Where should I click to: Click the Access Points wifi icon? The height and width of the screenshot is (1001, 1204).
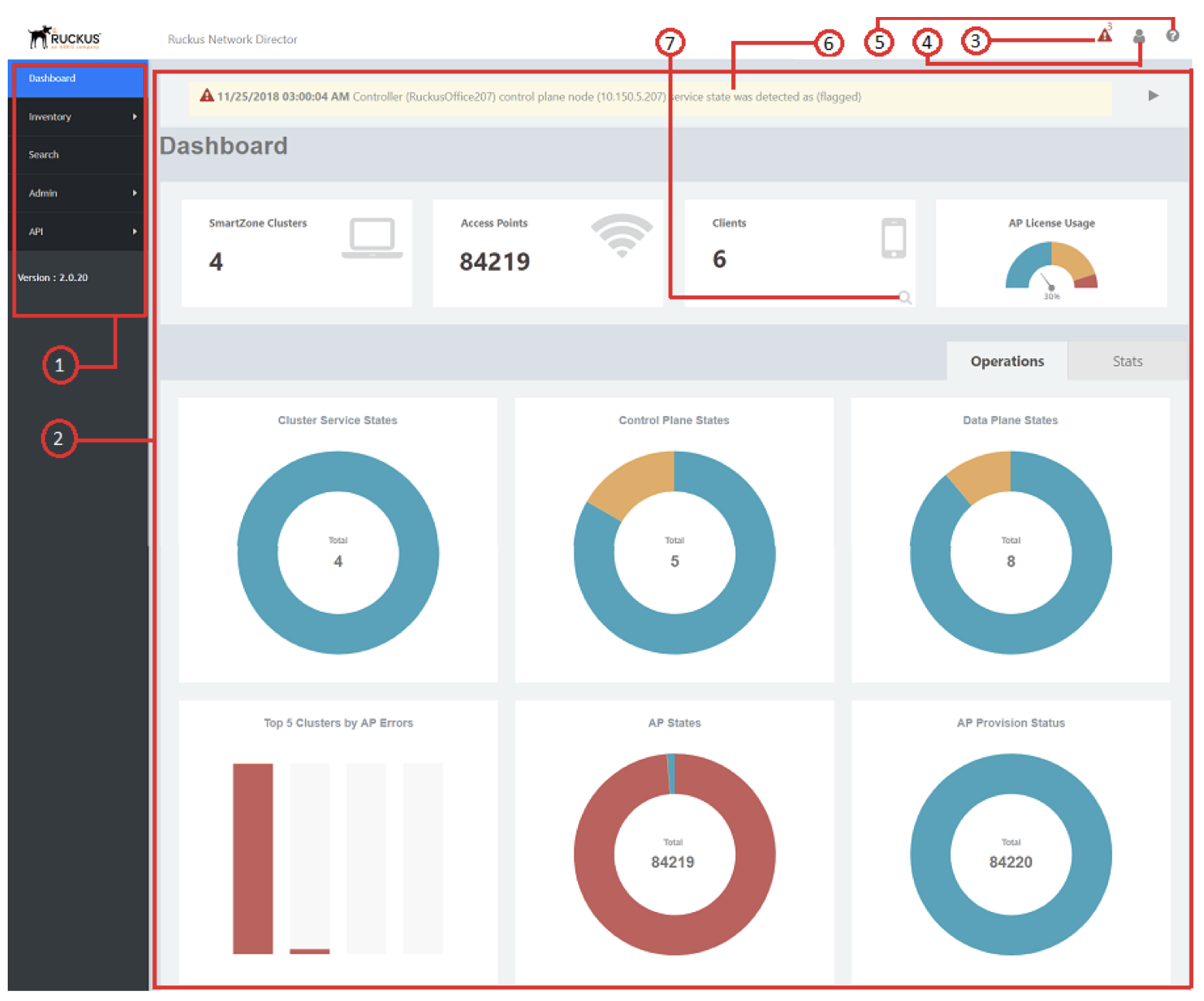pos(621,235)
